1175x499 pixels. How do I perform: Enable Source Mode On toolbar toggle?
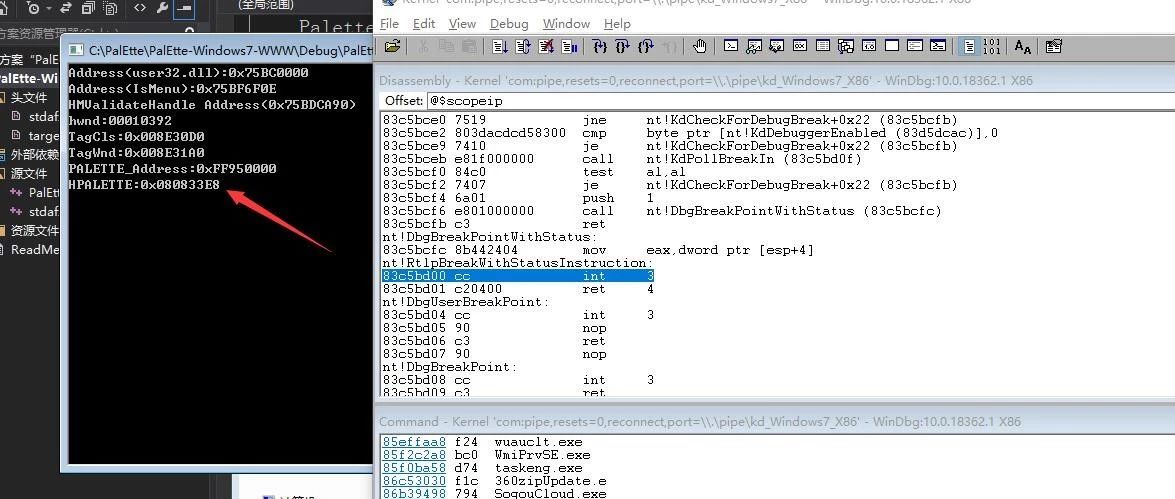point(969,46)
